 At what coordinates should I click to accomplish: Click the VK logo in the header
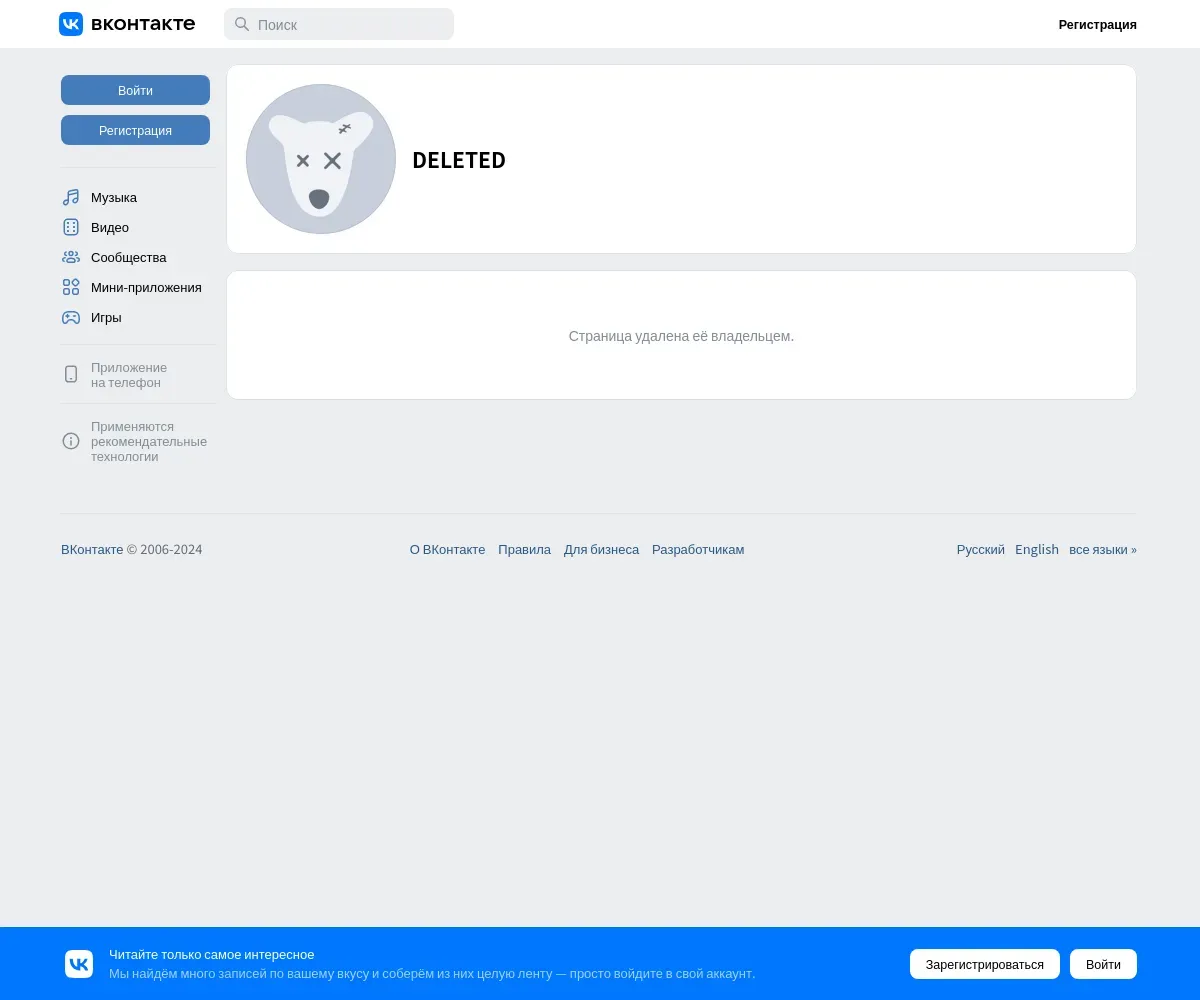71,24
